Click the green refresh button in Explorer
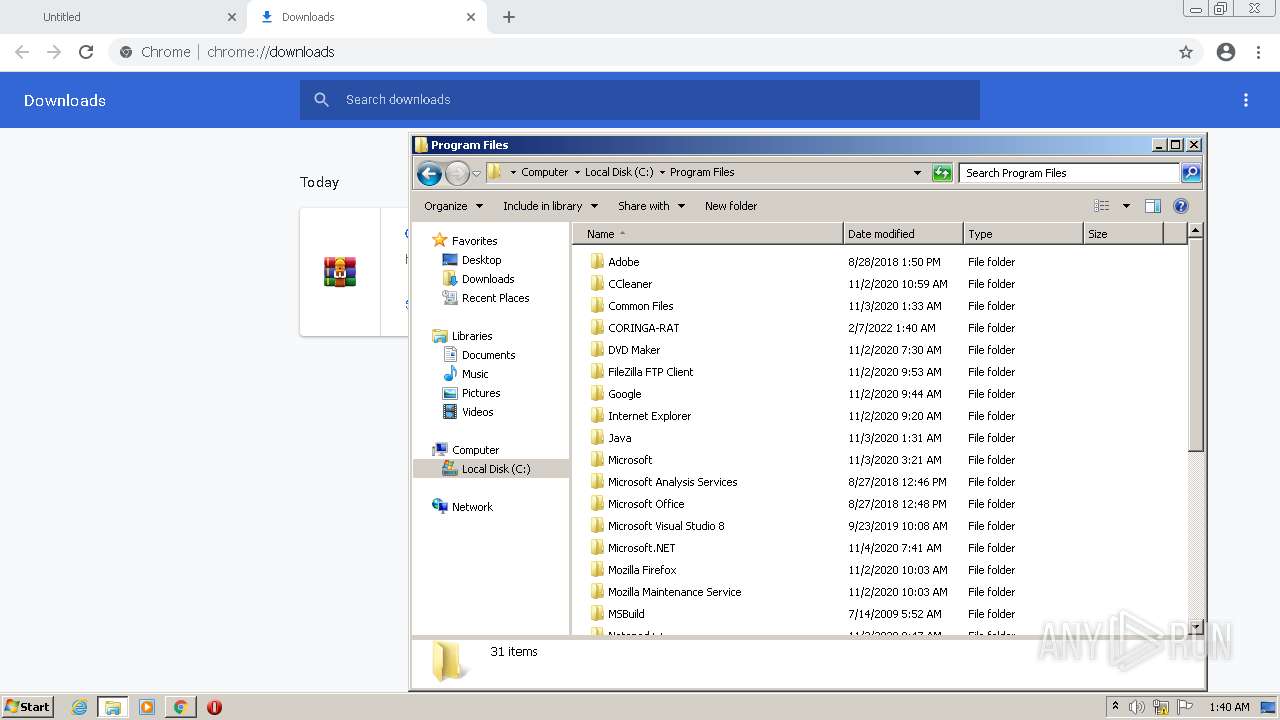The image size is (1280, 720). coord(942,173)
